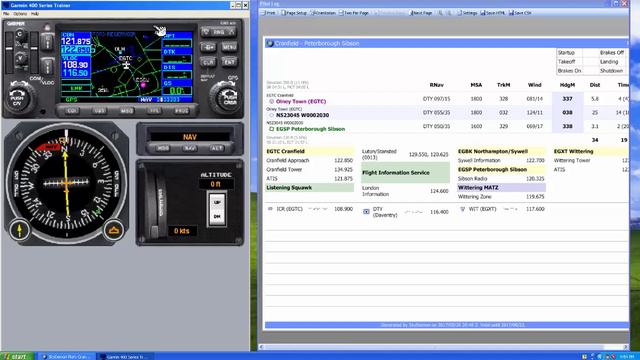Push the altitude DN switch
The image size is (640, 360).
pyautogui.click(x=217, y=217)
